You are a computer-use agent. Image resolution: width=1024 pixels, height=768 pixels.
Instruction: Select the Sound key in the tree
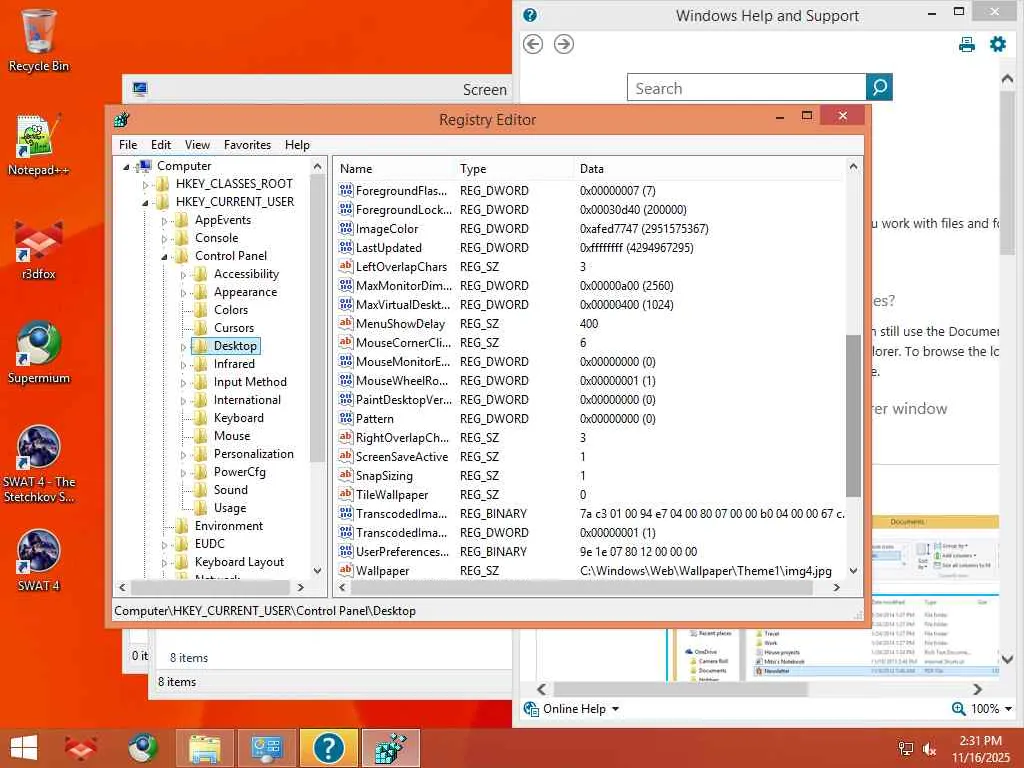pos(231,490)
